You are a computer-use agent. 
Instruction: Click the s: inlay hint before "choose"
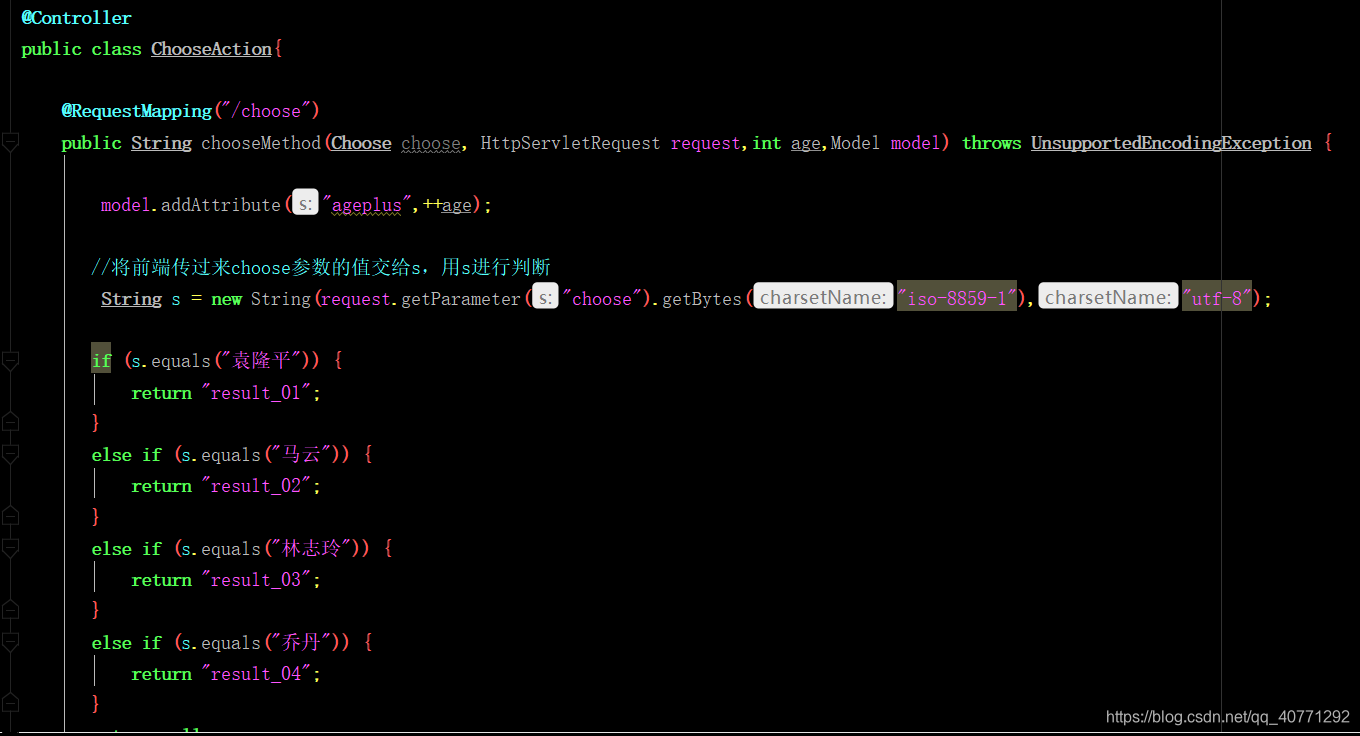pos(545,298)
